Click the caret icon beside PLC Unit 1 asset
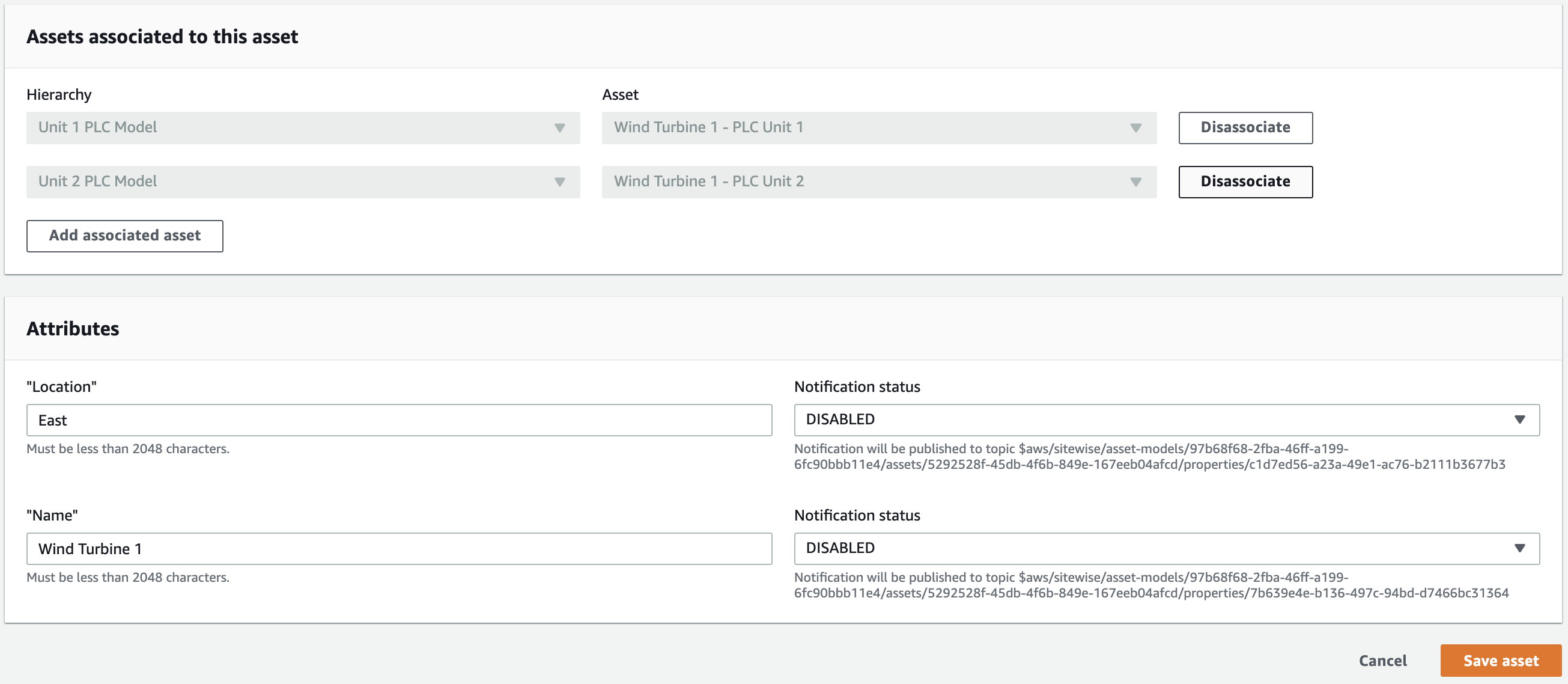The width and height of the screenshot is (1568, 684). pyautogui.click(x=1135, y=128)
